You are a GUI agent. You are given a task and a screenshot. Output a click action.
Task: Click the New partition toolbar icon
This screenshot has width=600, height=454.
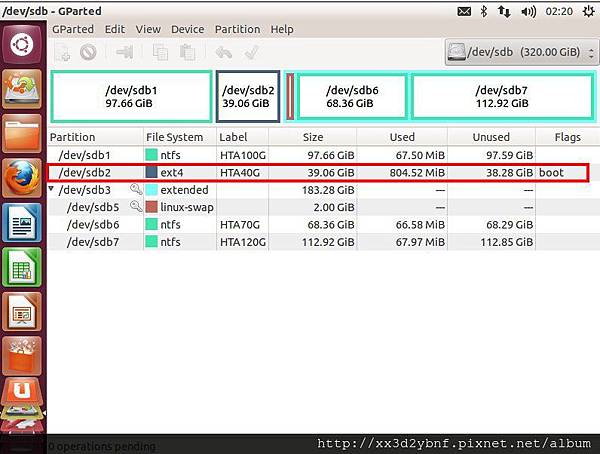click(63, 52)
